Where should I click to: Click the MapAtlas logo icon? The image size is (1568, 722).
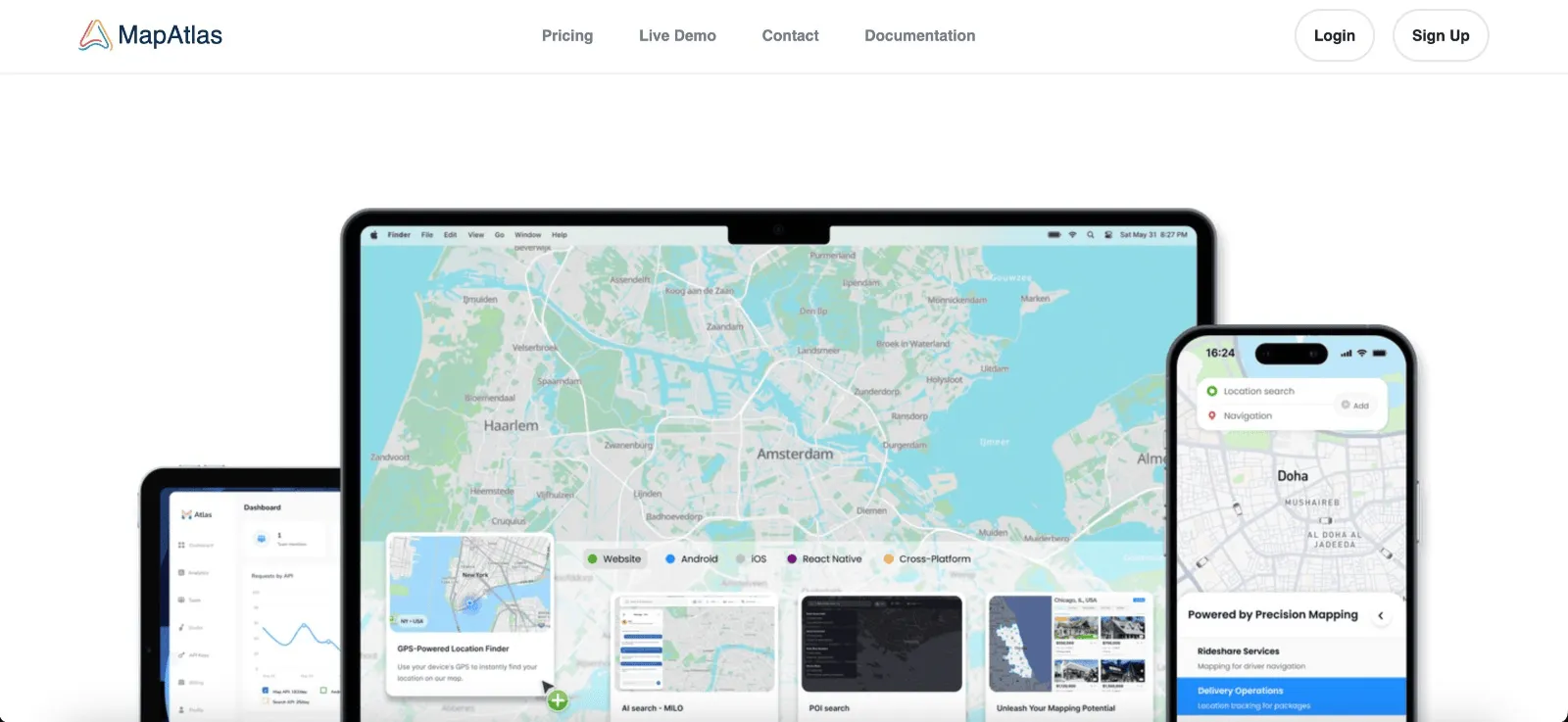coord(95,35)
